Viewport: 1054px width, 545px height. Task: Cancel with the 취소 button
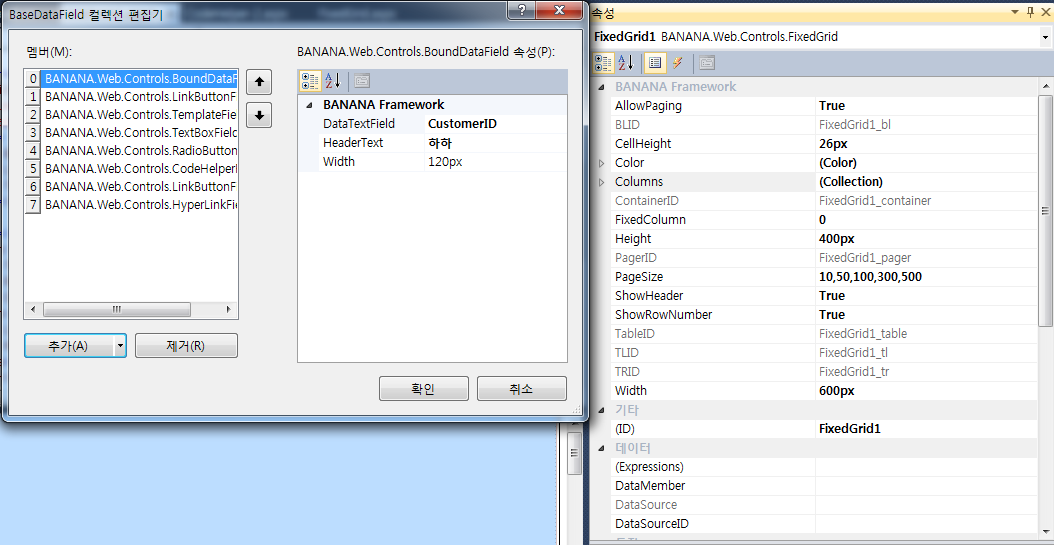(x=522, y=389)
